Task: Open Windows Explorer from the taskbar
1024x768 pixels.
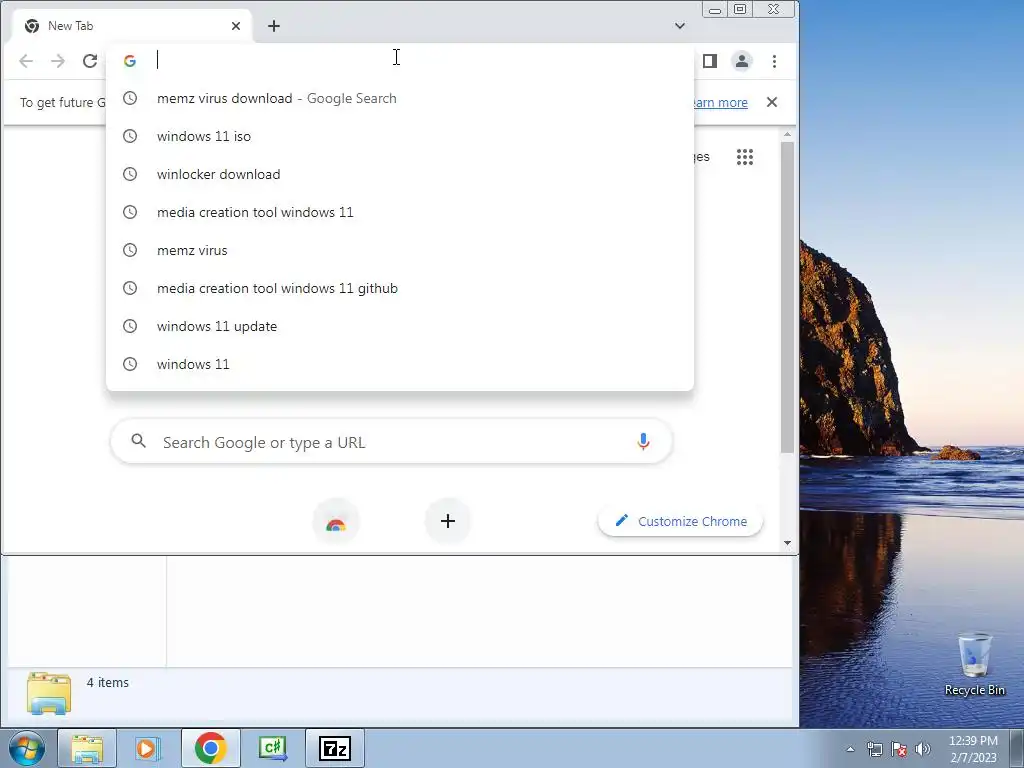Action: pyautogui.click(x=87, y=748)
